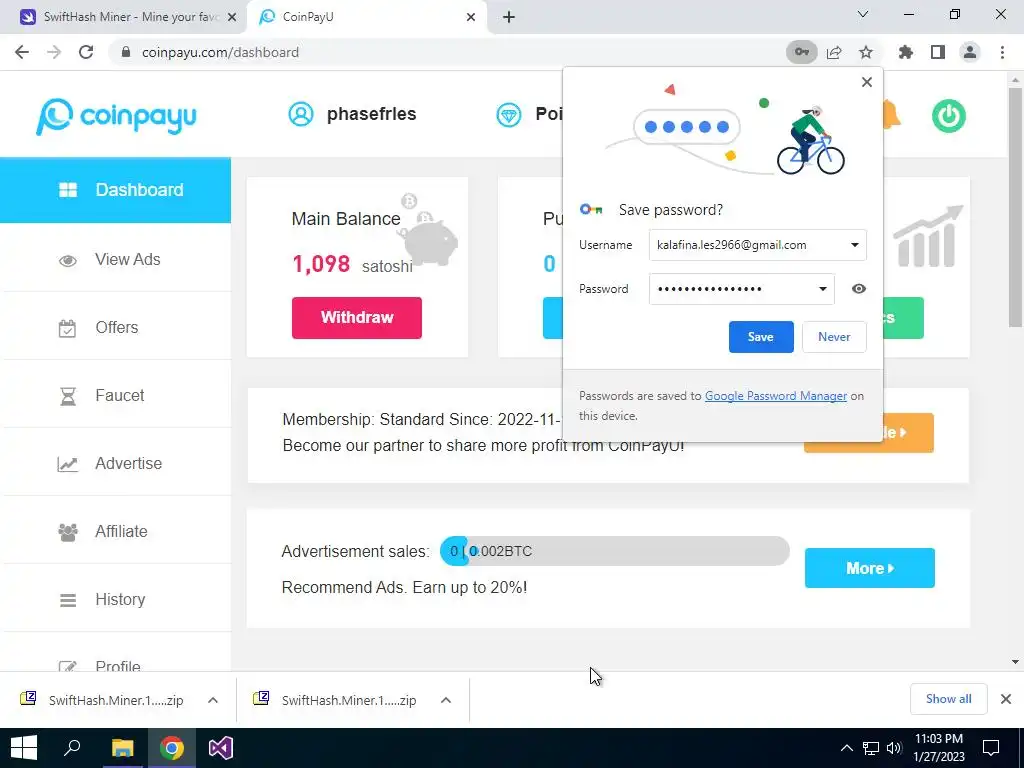
Task: Expand options for second SwiftHash zip download
Action: 446,700
